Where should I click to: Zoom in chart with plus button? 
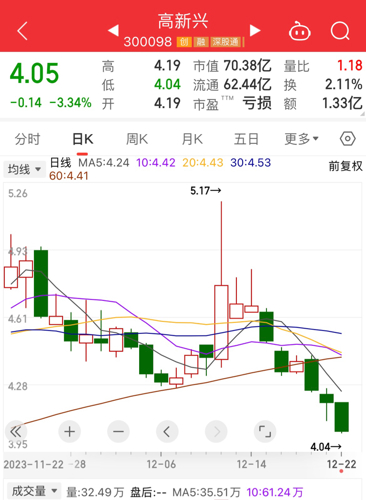click(x=69, y=432)
